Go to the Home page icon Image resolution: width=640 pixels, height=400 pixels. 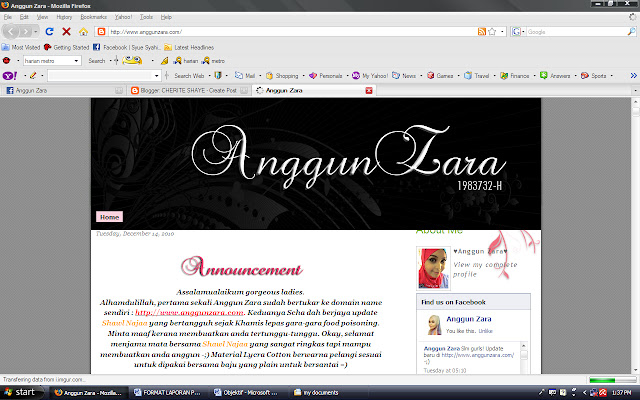83,31
